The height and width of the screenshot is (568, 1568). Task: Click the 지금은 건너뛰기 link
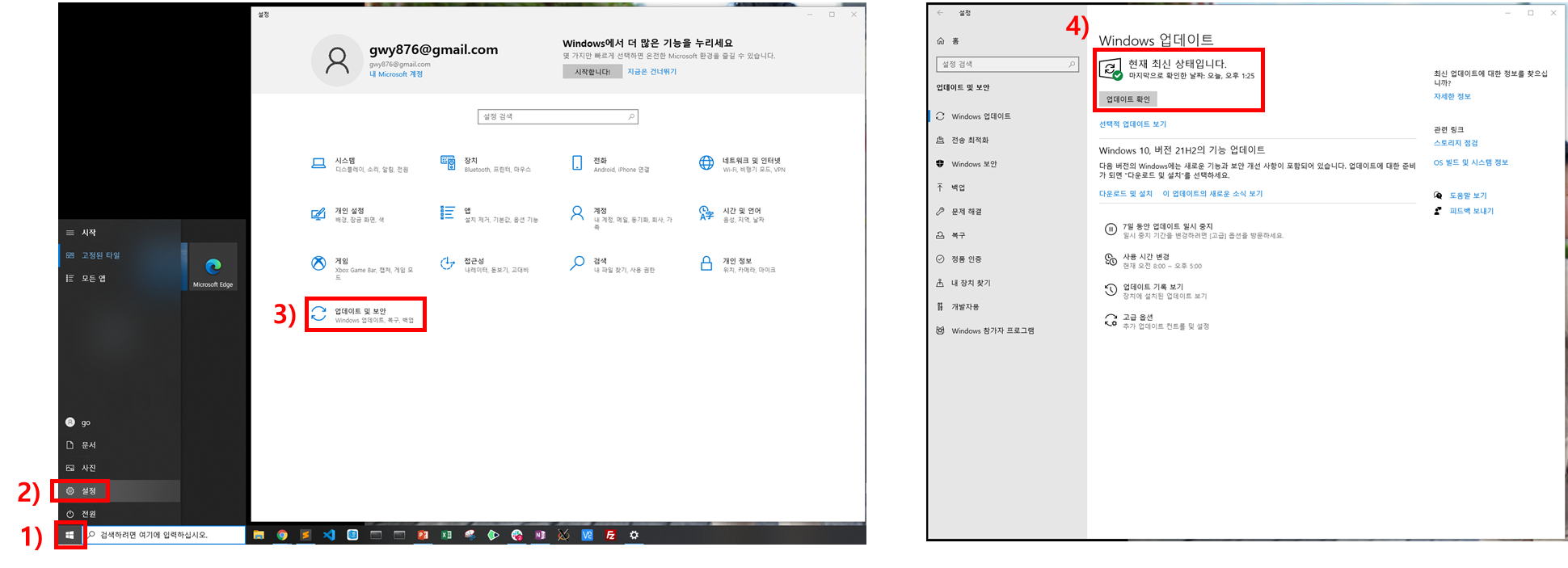tap(652, 72)
